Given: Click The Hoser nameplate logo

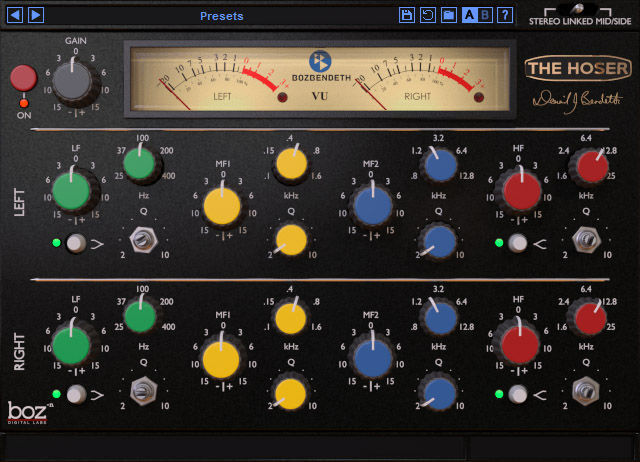Looking at the screenshot, I should (578, 69).
